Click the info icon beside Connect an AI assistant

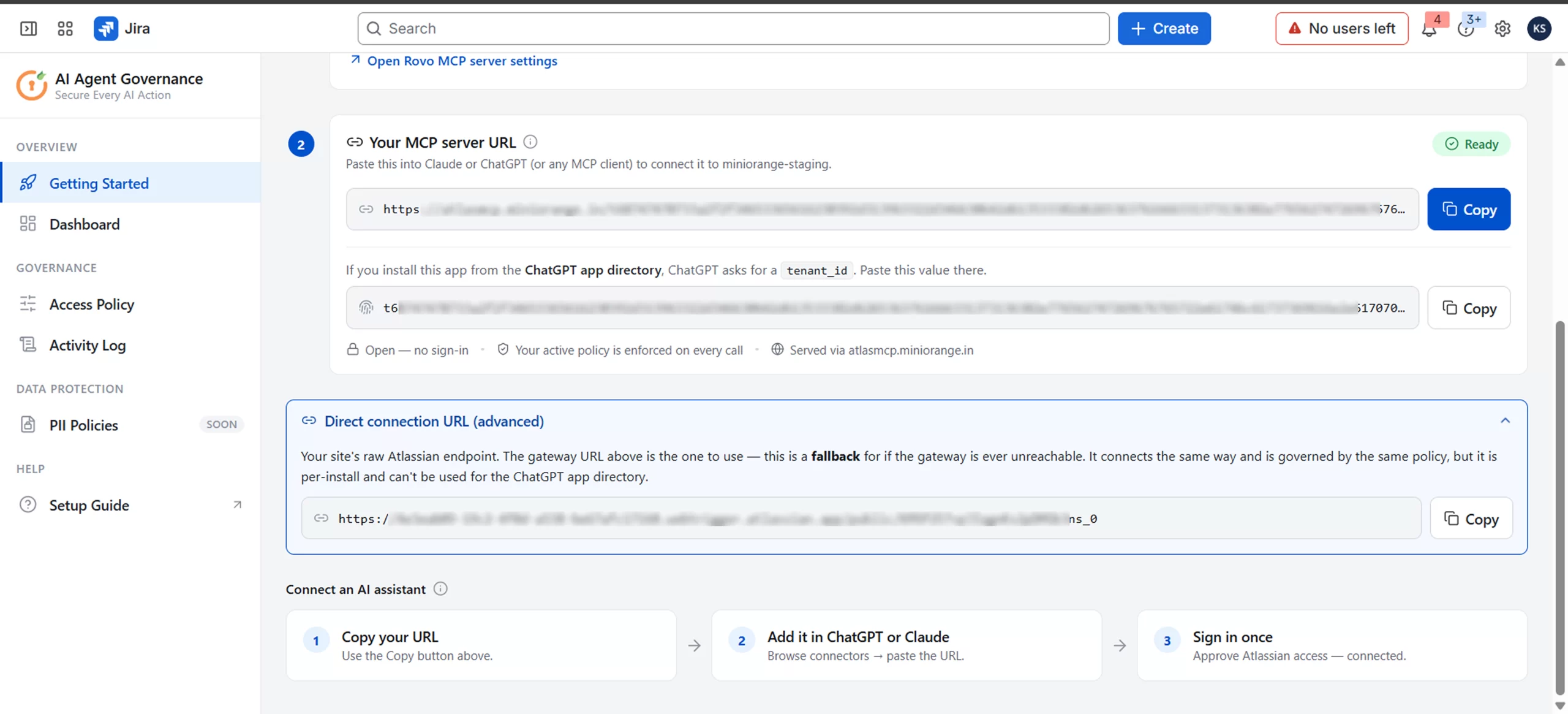click(x=440, y=589)
